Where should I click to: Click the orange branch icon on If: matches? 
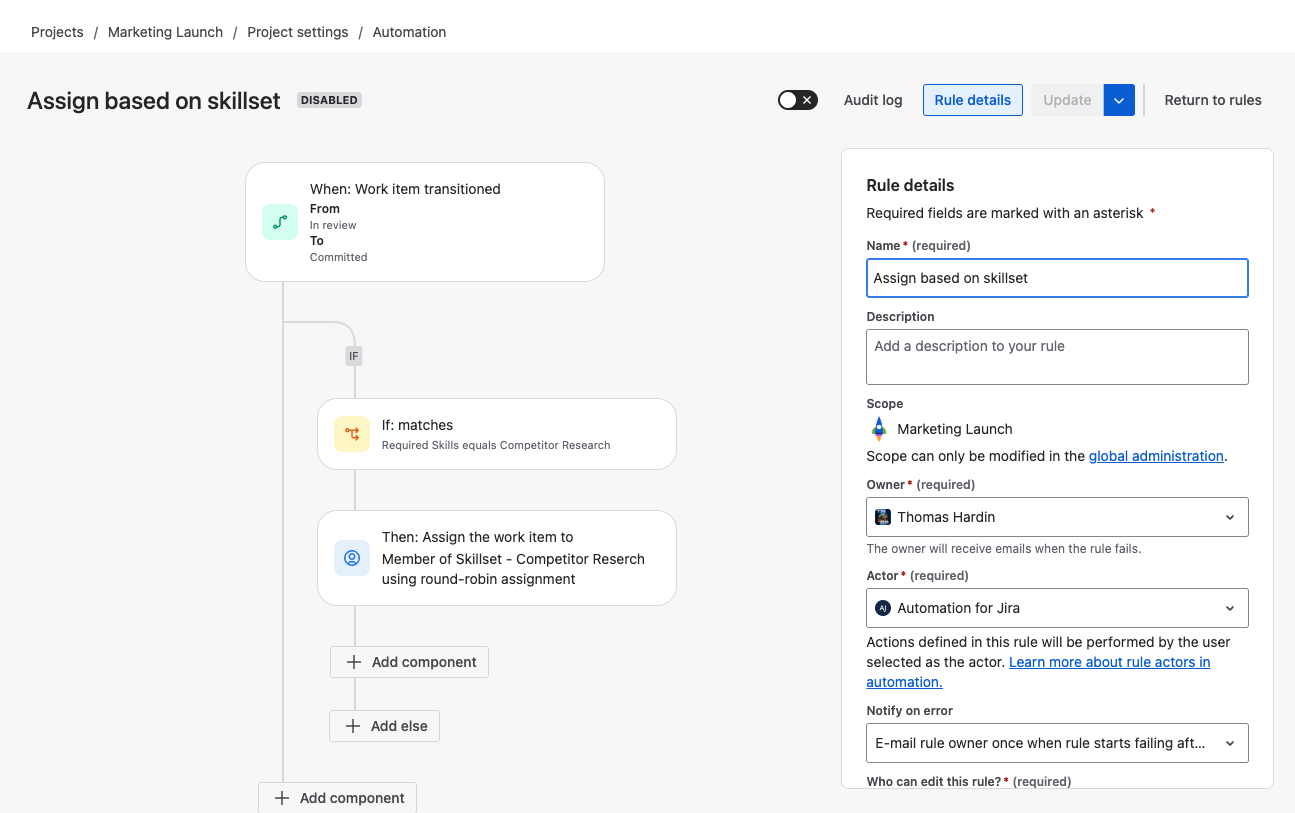point(352,434)
